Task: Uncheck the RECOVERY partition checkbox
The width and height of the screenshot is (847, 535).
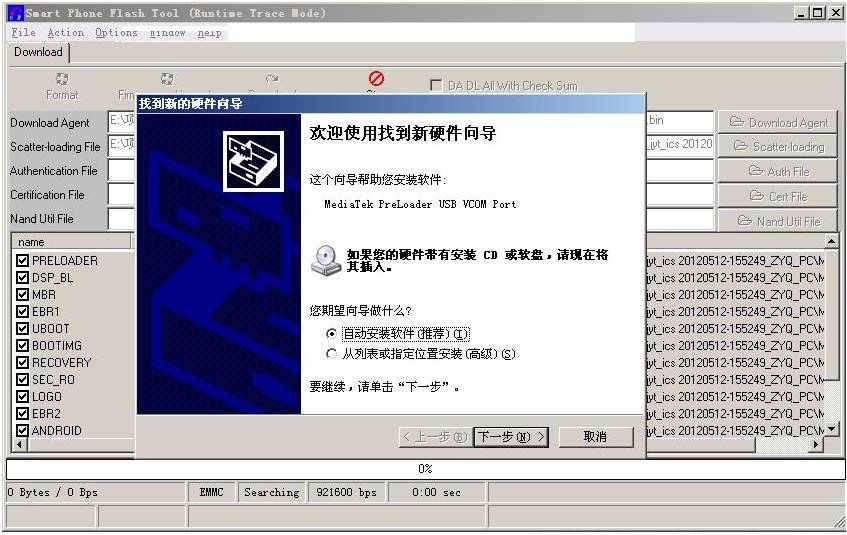Action: point(22,363)
